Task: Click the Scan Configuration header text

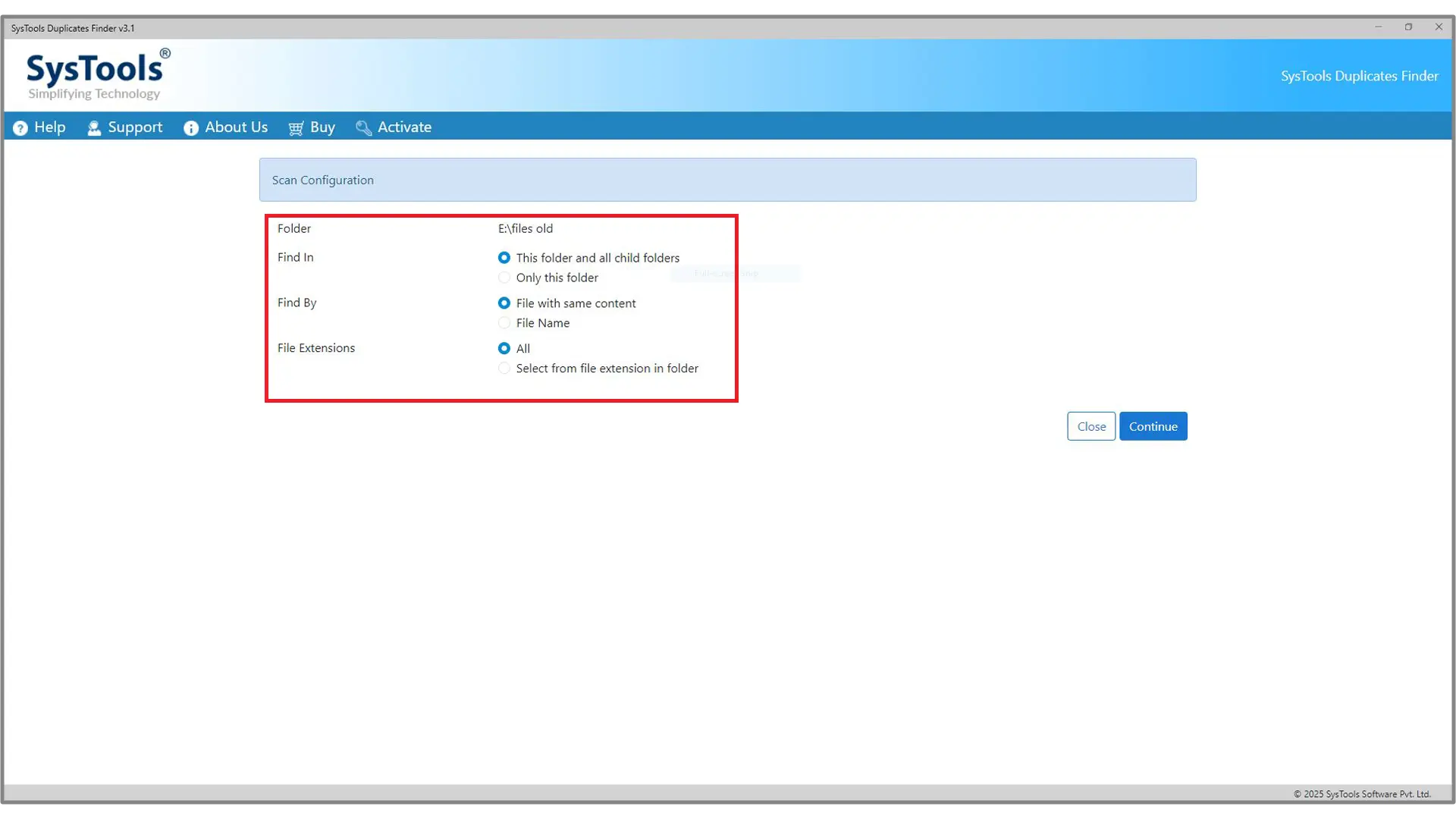Action: tap(323, 180)
